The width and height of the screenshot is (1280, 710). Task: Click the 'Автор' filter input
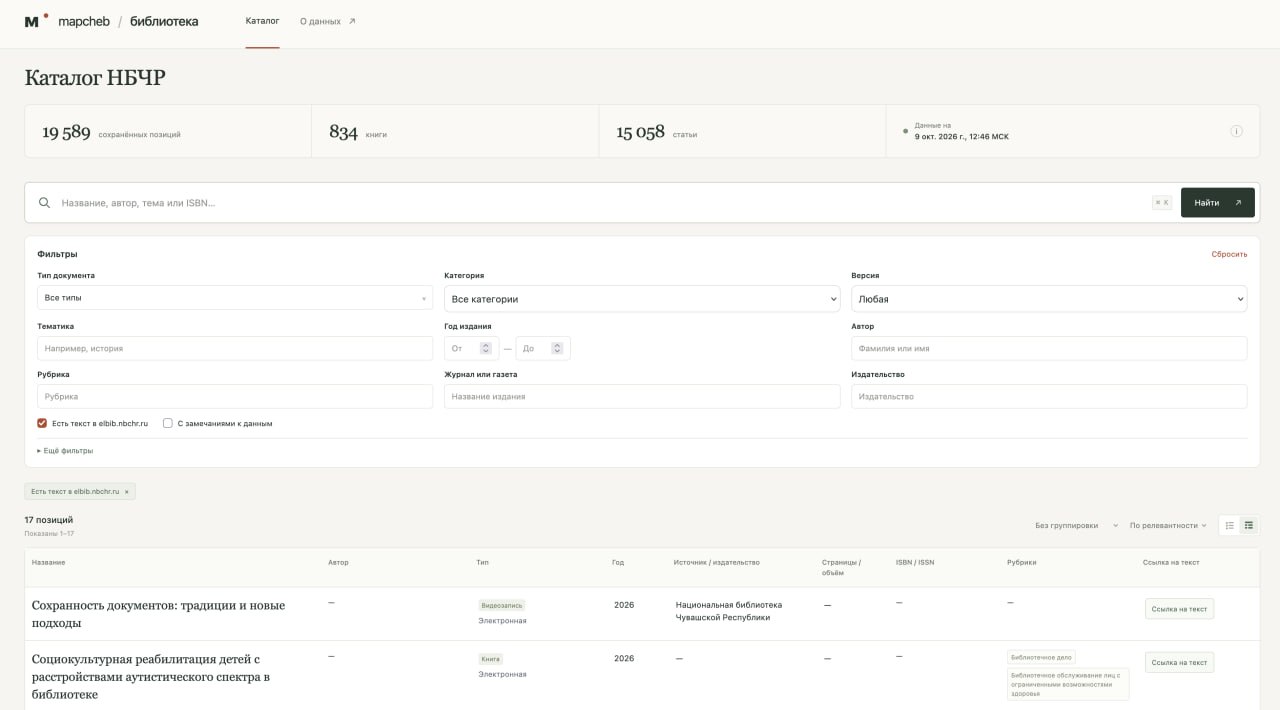[x=1049, y=348]
